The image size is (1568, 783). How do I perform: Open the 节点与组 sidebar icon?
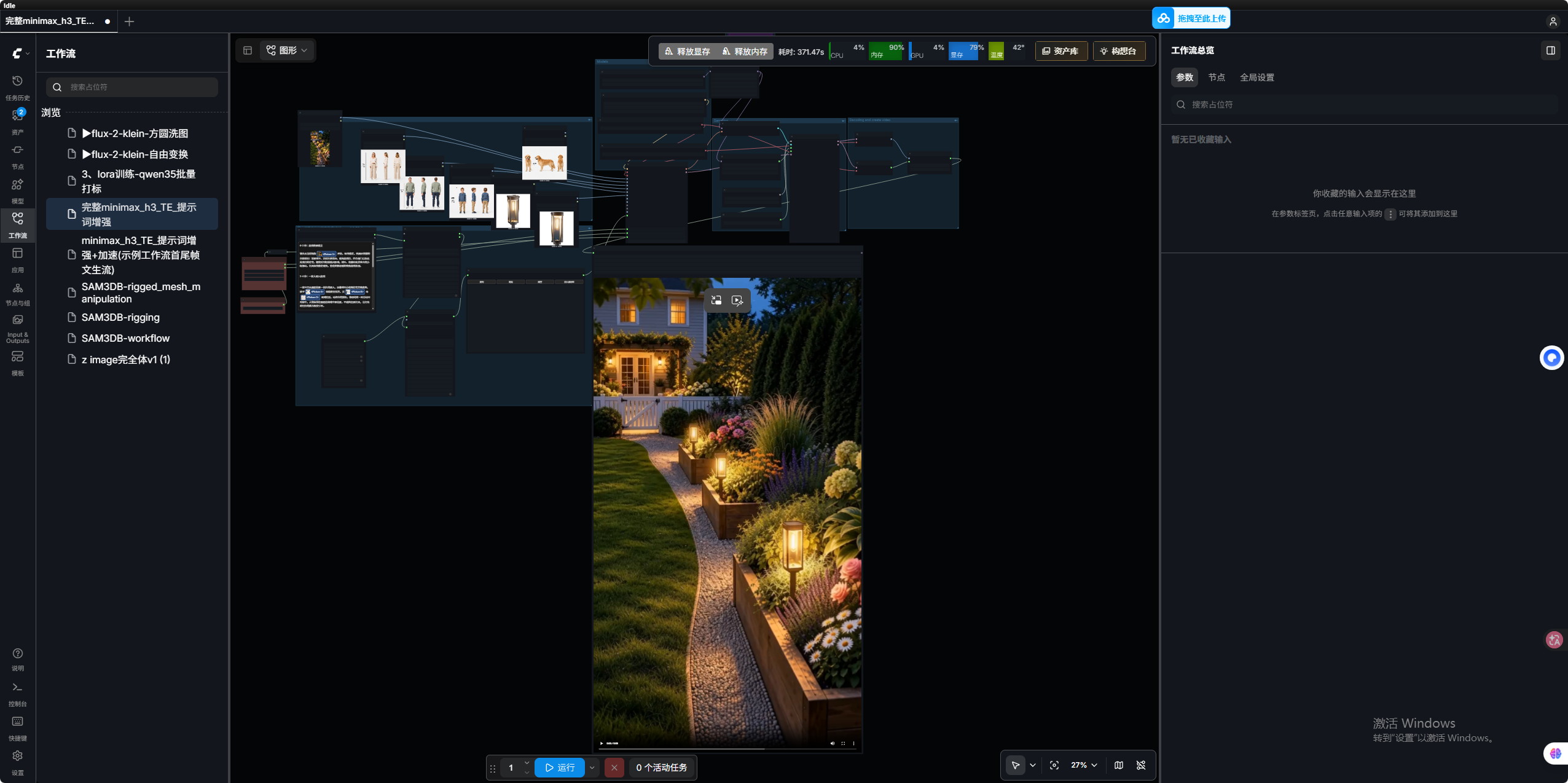click(17, 294)
